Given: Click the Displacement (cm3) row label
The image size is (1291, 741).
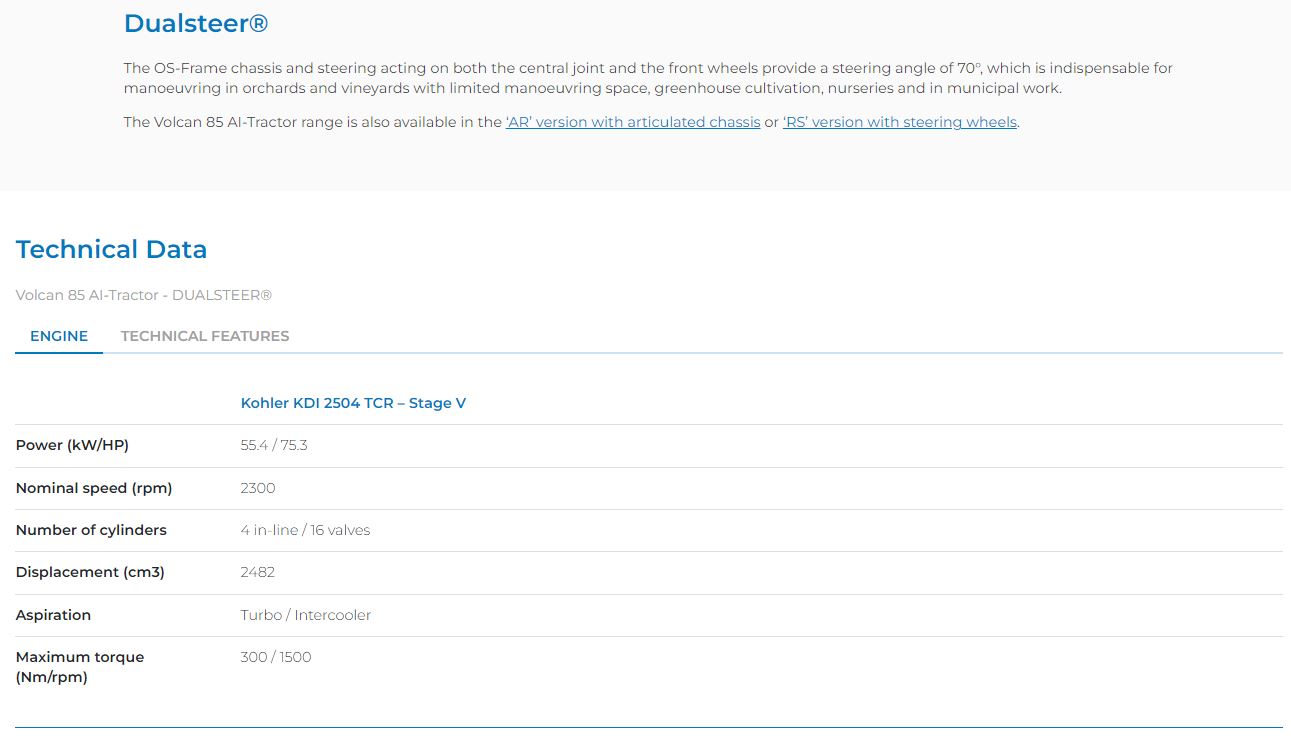Looking at the screenshot, I should point(90,572).
